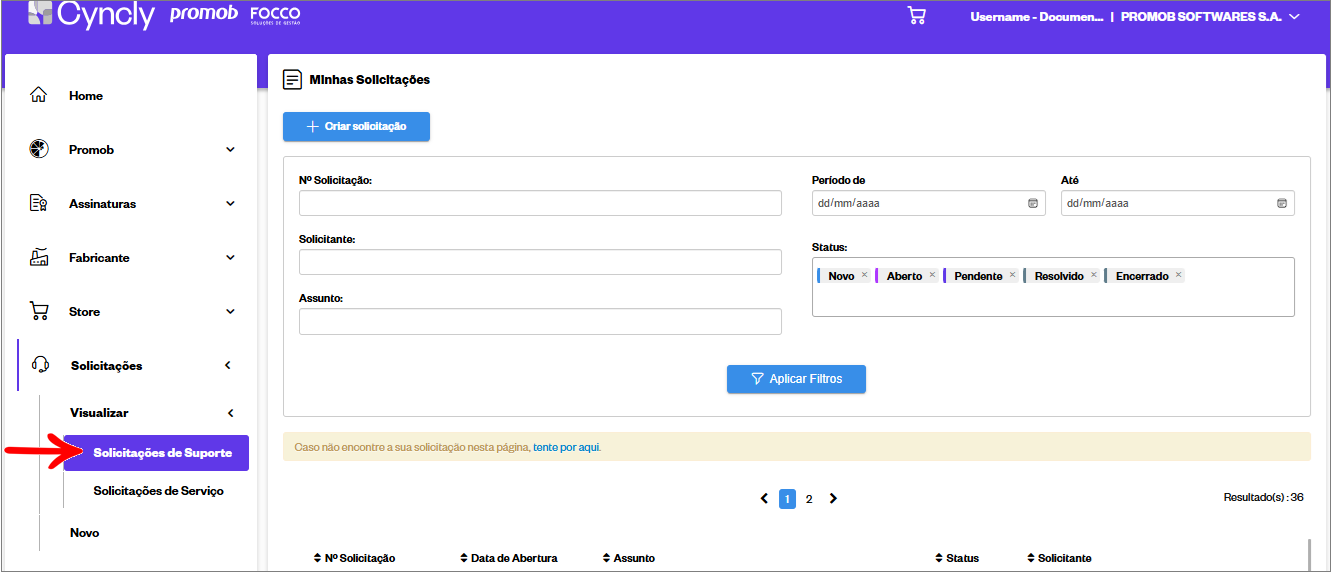Open Solicitações menu label
Image resolution: width=1331 pixels, height=572 pixels.
tap(106, 366)
